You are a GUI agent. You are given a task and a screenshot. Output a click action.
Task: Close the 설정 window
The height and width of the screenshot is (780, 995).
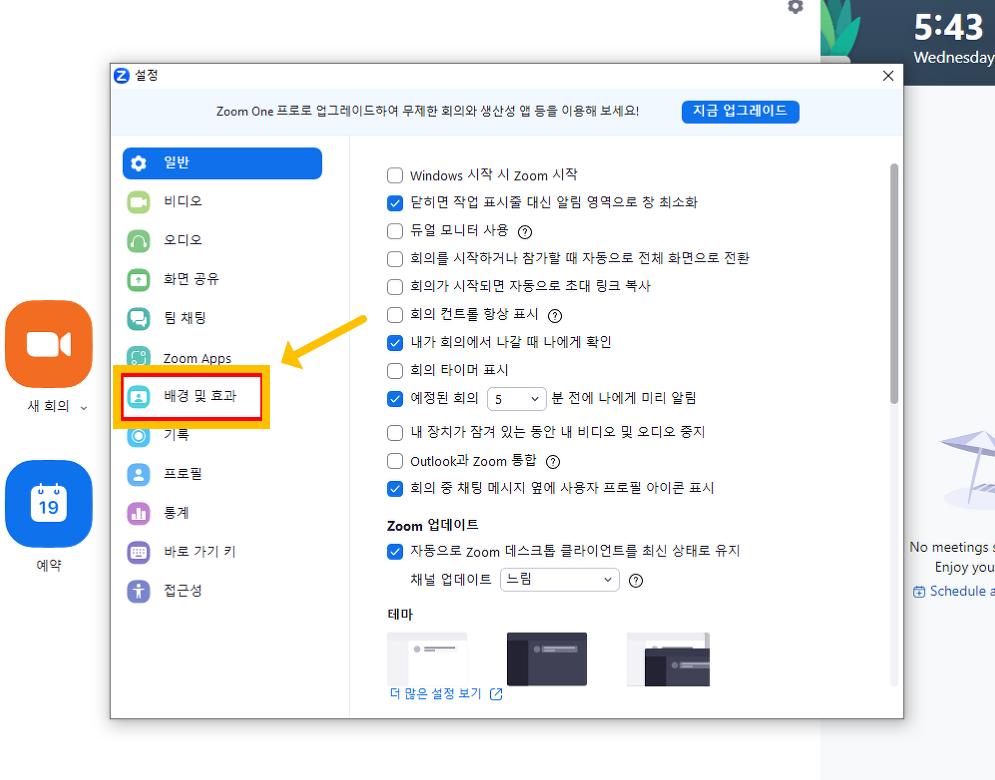(x=888, y=76)
